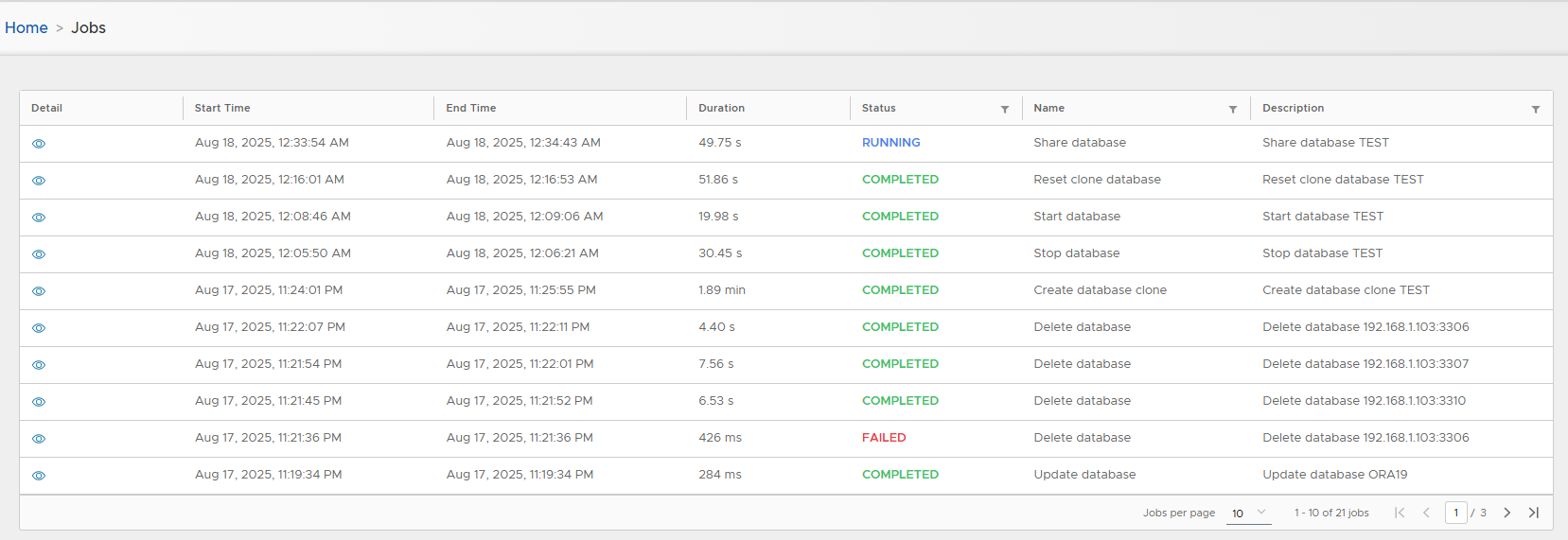
Task: Open detail eye icon for Start database job
Action: (39, 218)
